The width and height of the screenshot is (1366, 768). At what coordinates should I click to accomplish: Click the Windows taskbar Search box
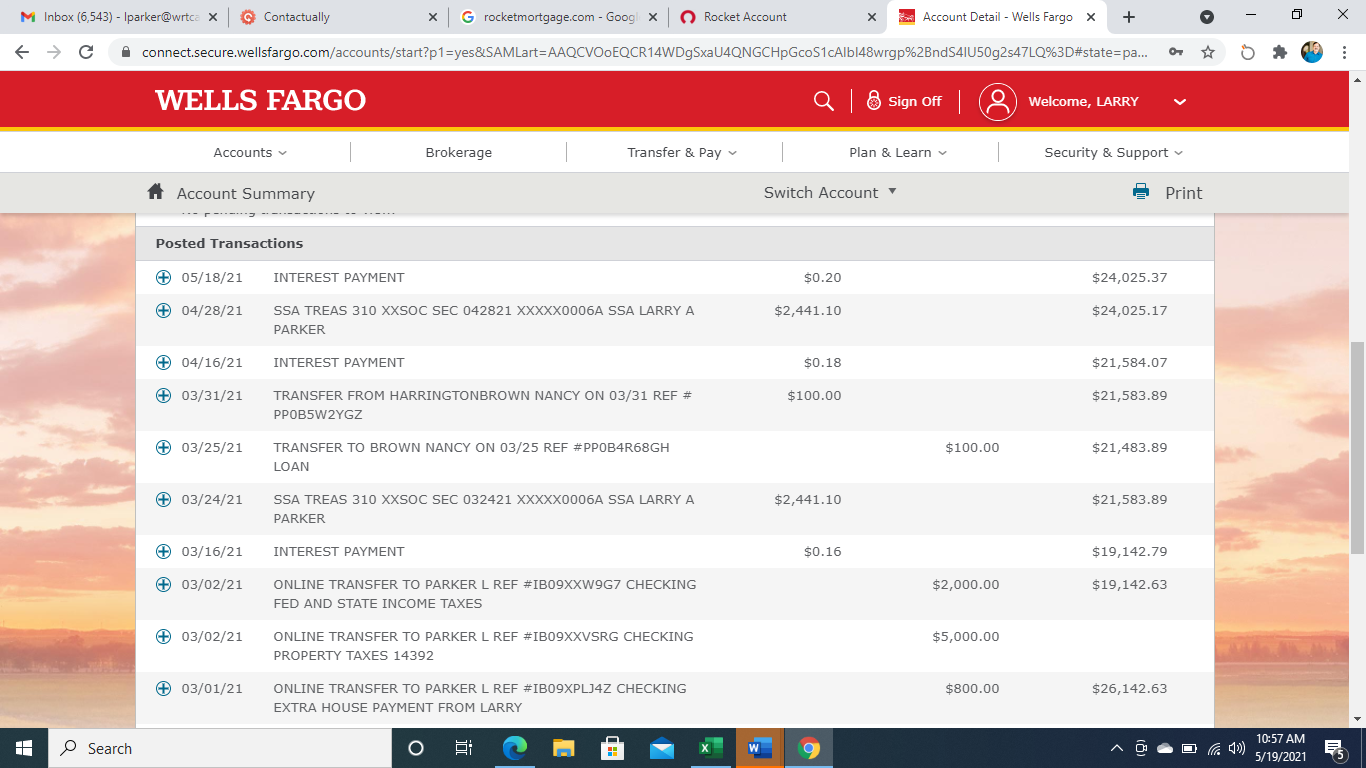point(220,748)
